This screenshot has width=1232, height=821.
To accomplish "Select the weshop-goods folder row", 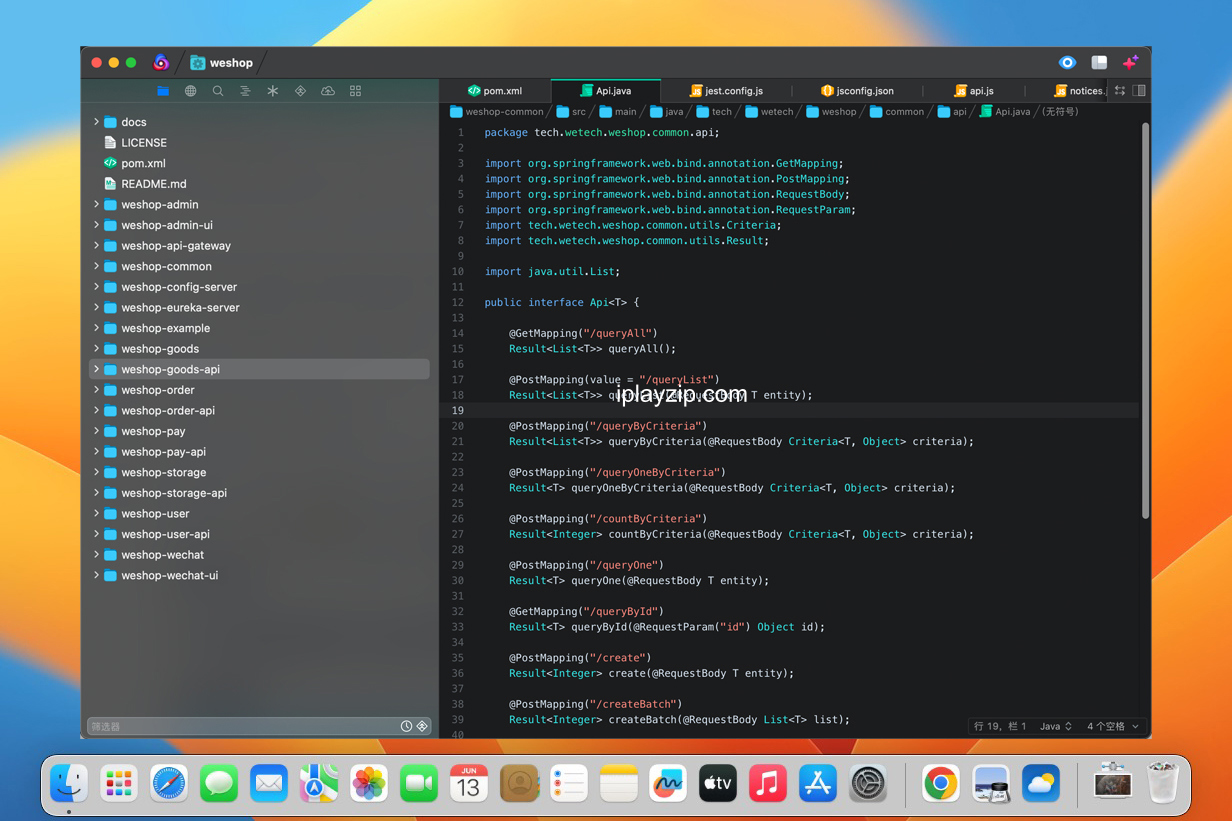I will (x=259, y=349).
